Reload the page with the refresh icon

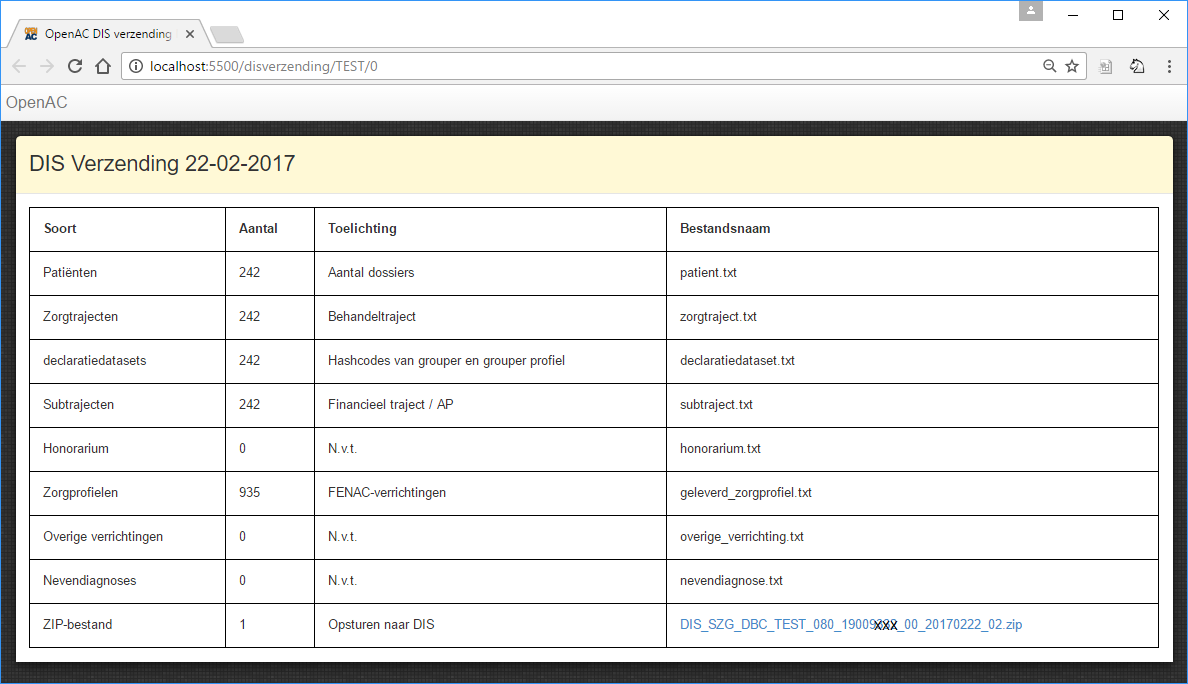(x=74, y=66)
